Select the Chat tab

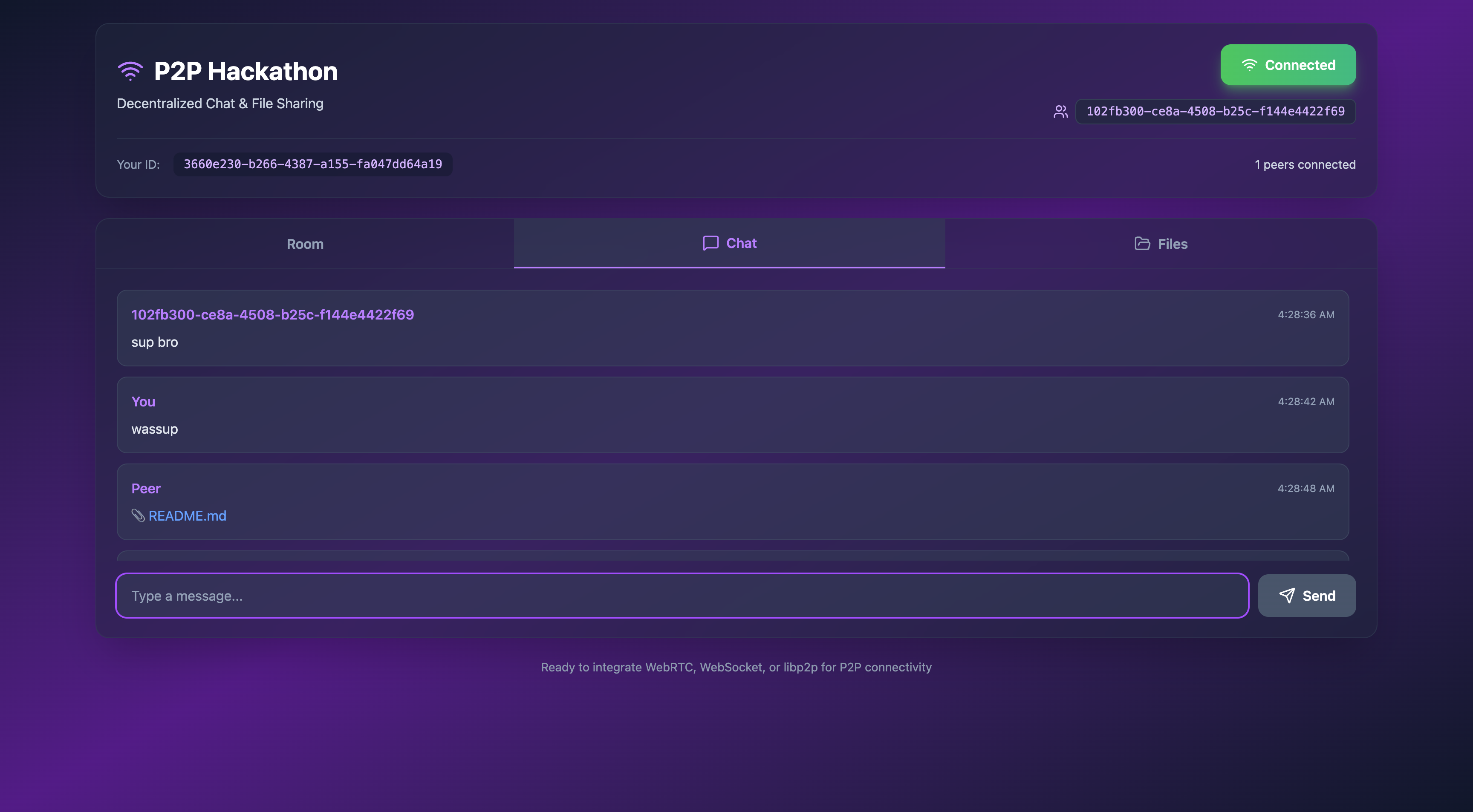(x=729, y=243)
